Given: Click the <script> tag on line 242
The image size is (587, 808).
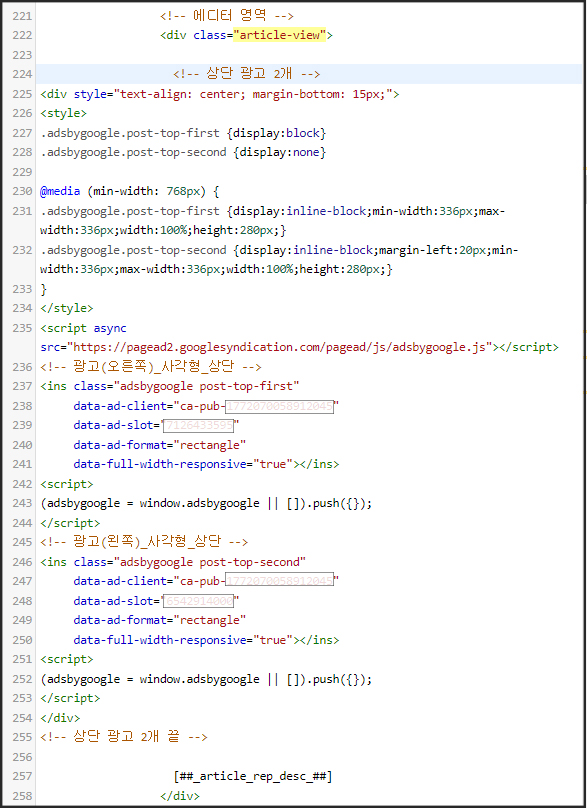Looking at the screenshot, I should point(67,484).
